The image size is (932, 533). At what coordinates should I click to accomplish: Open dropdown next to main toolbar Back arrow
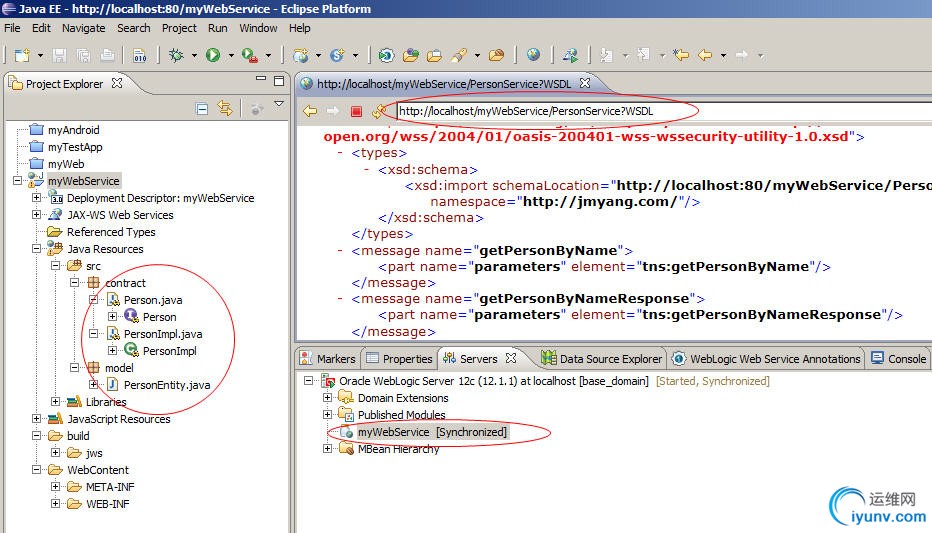723,56
